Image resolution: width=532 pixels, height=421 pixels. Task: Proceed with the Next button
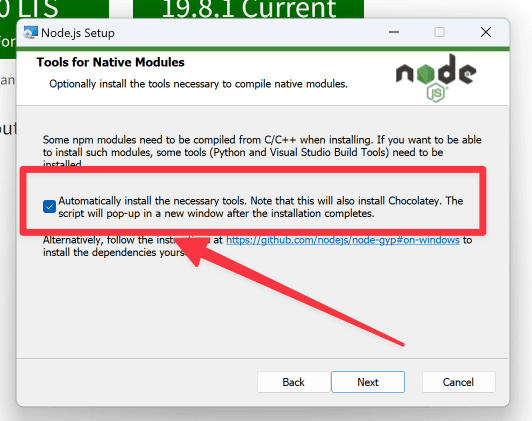[x=368, y=382]
